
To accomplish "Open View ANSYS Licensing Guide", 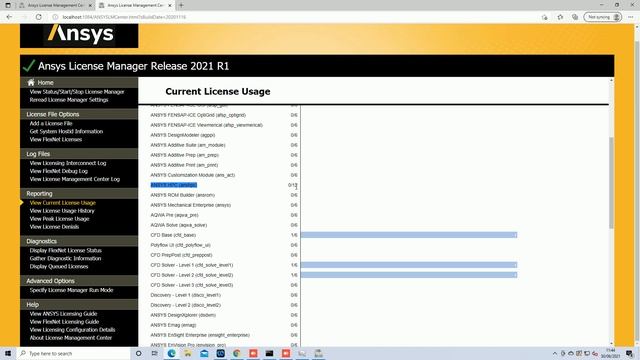I will [x=63, y=314].
